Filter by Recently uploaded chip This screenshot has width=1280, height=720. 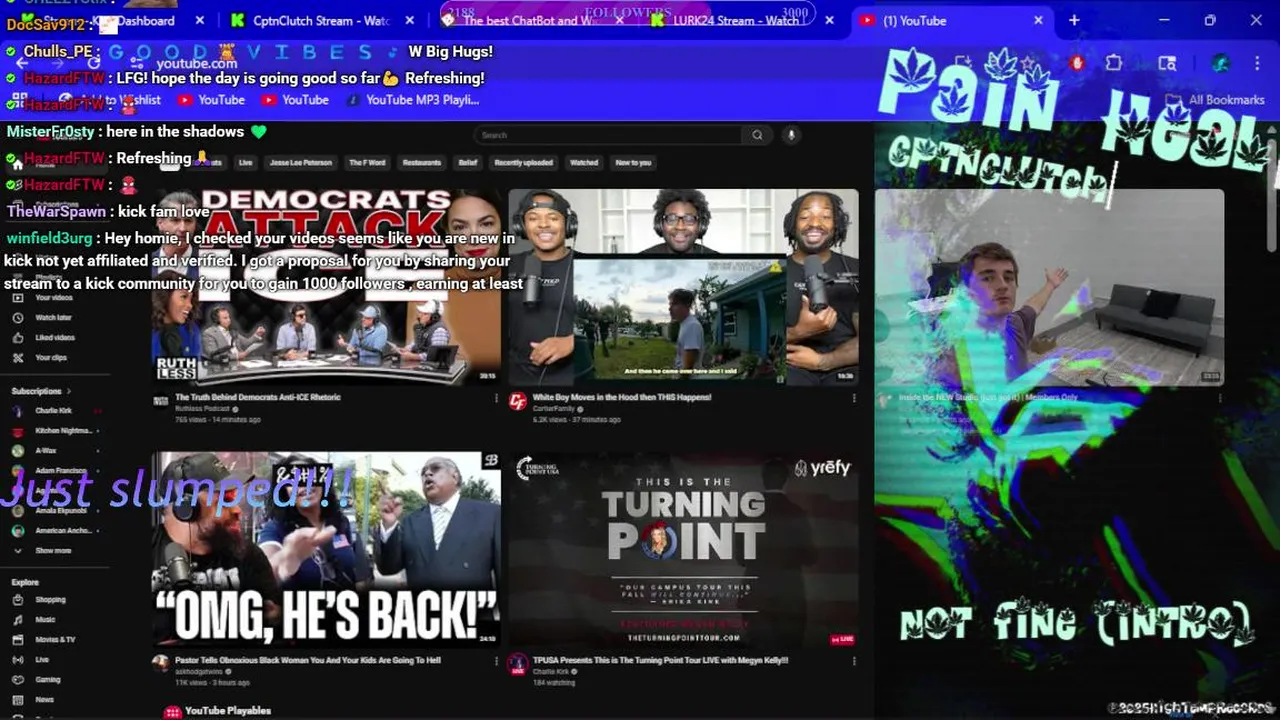[x=523, y=163]
